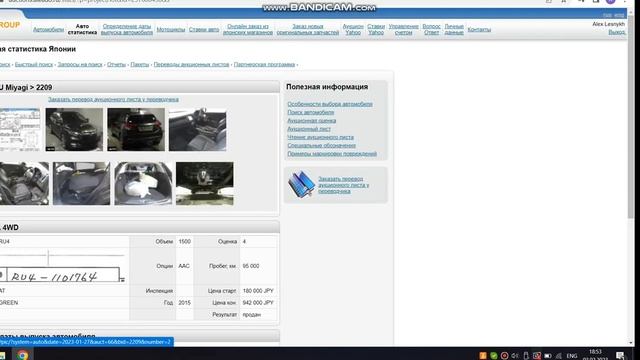Switch the ENG language indicator
The width and height of the screenshot is (640, 360).
572,356
